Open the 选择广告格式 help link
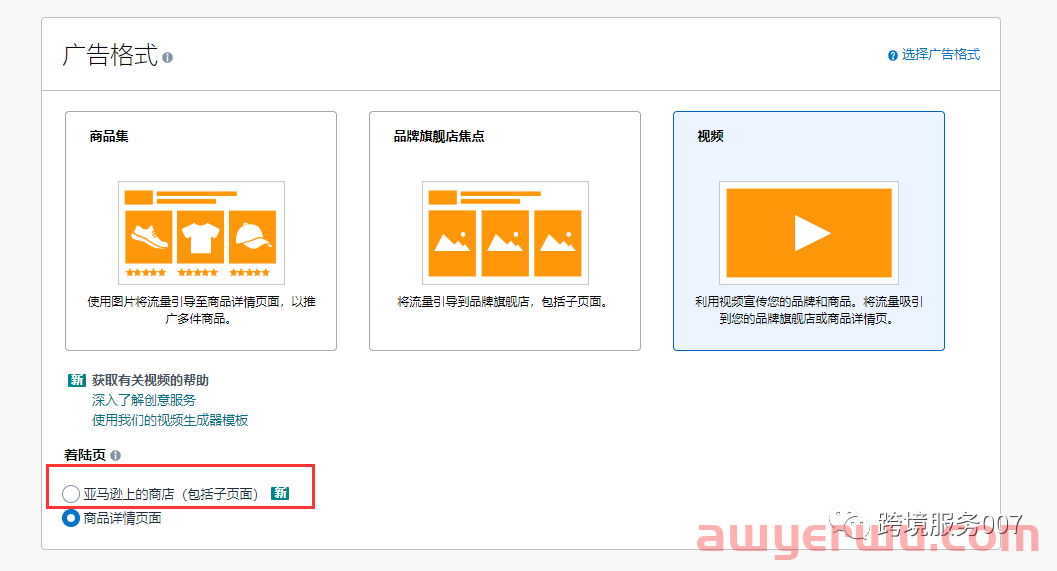The image size is (1057, 571). click(940, 55)
